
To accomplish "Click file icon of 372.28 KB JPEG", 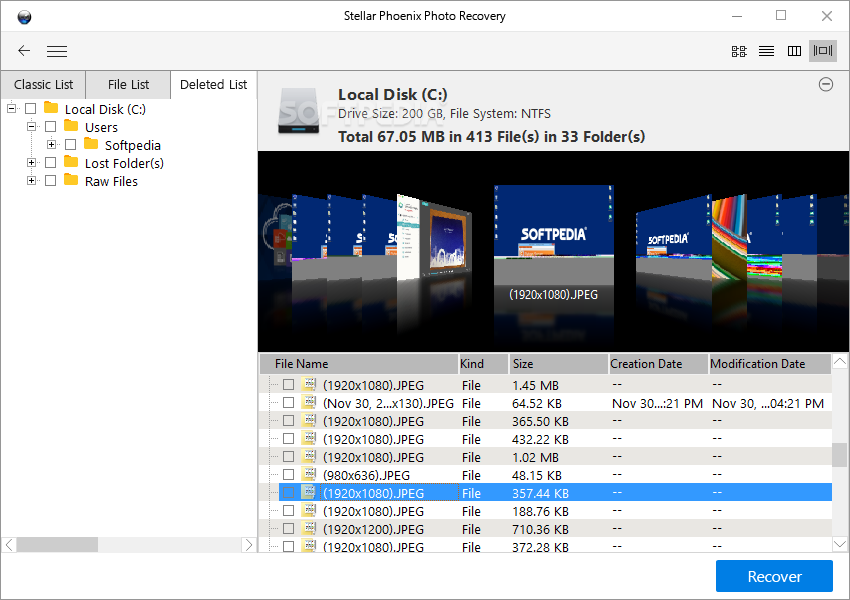I will [309, 546].
